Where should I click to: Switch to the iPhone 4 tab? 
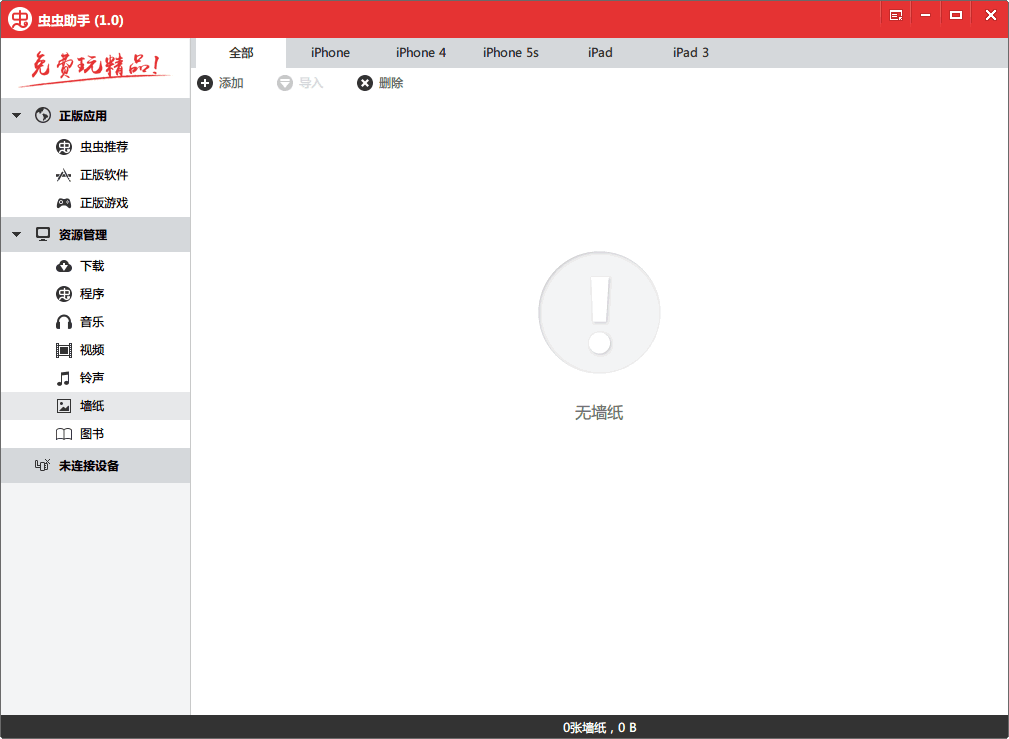coord(421,53)
